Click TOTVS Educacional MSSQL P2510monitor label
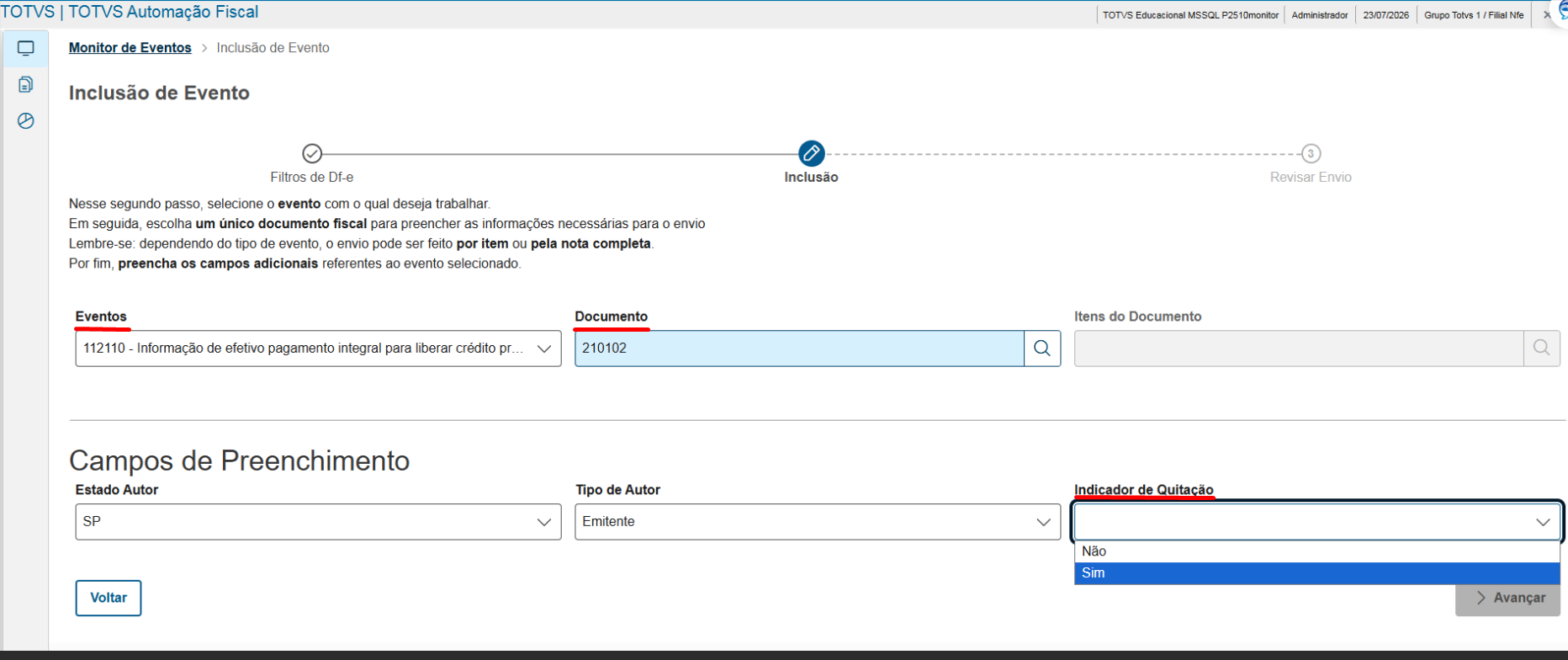 1190,15
